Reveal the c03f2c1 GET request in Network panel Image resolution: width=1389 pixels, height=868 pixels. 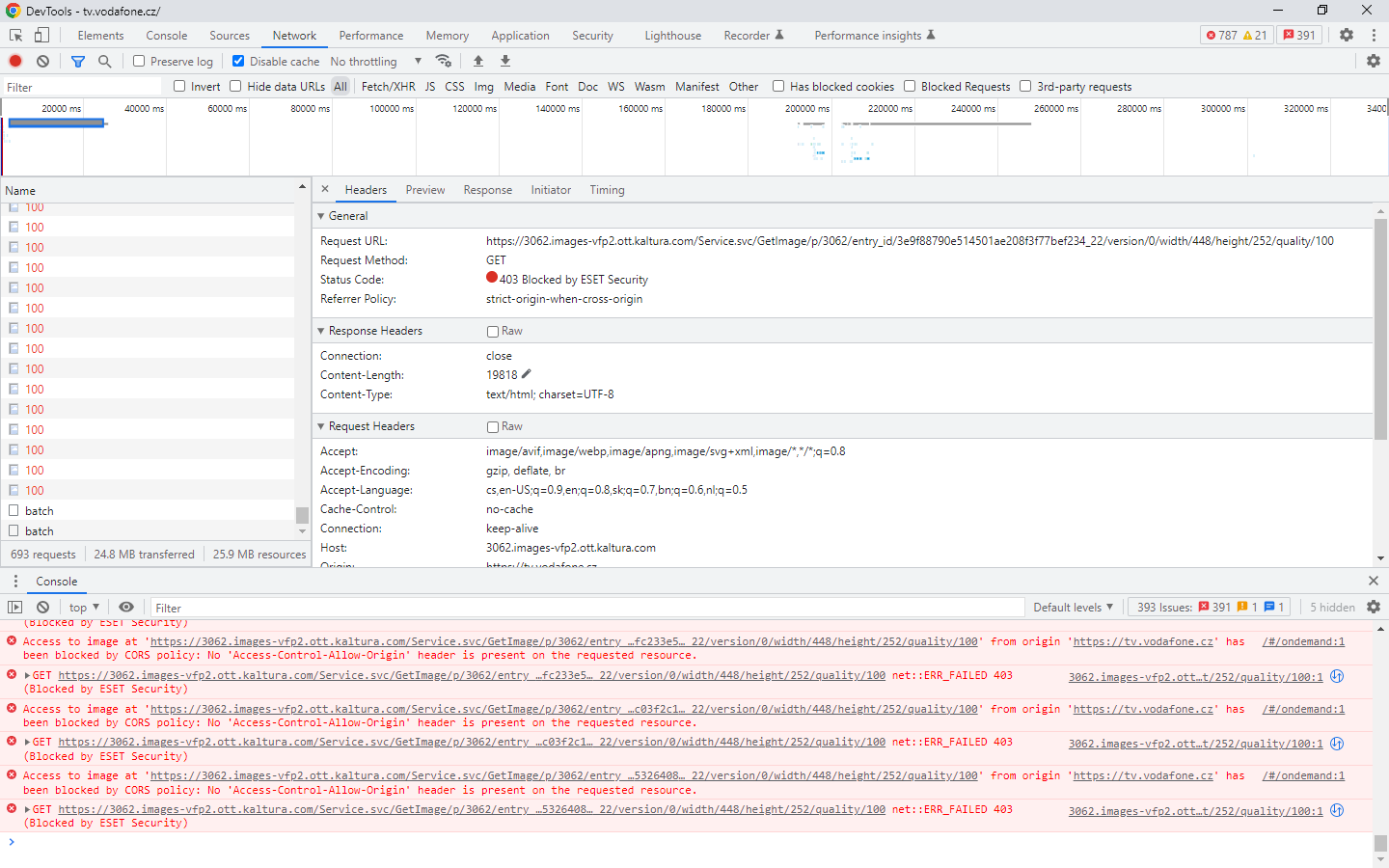[x=1337, y=744]
